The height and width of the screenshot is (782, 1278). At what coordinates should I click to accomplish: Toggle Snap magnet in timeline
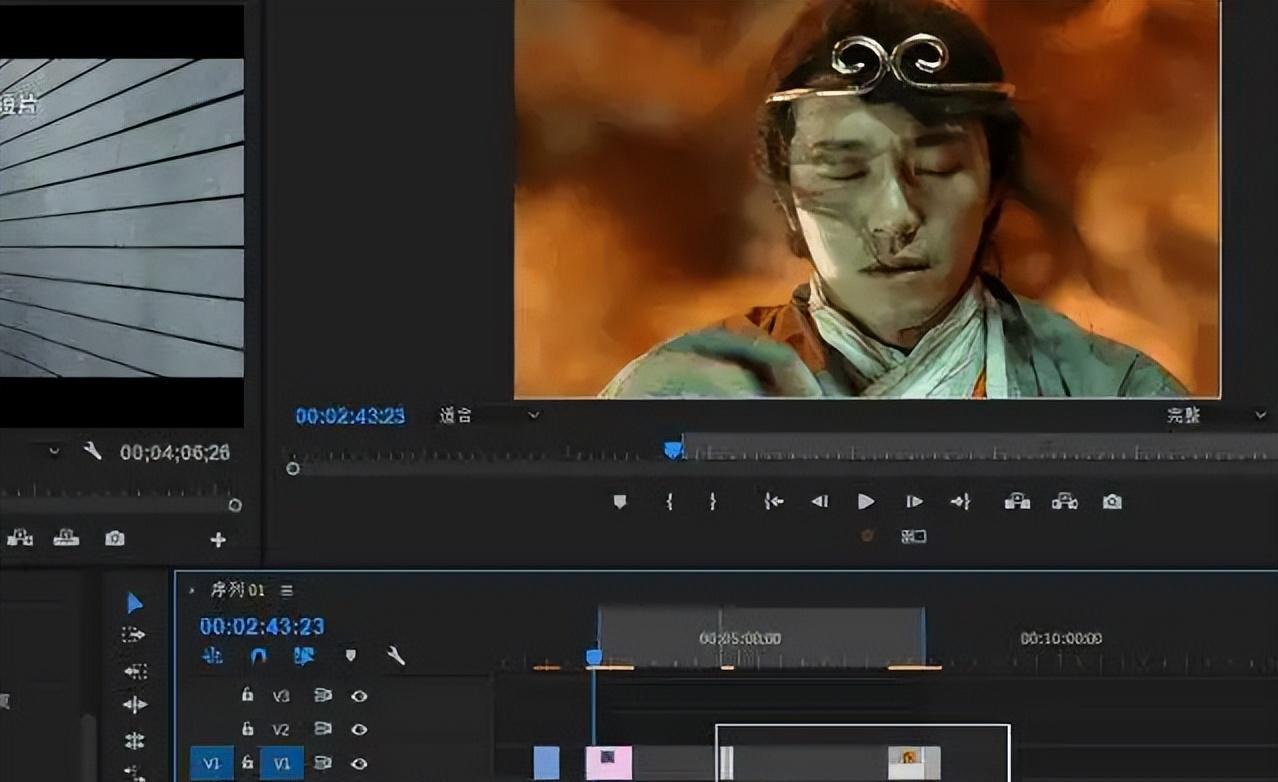point(258,656)
